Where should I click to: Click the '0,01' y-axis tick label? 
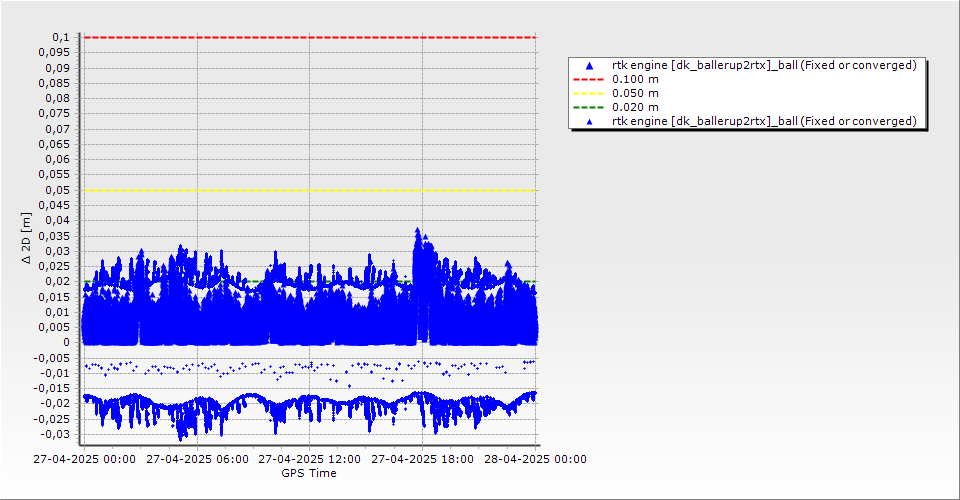pos(58,312)
